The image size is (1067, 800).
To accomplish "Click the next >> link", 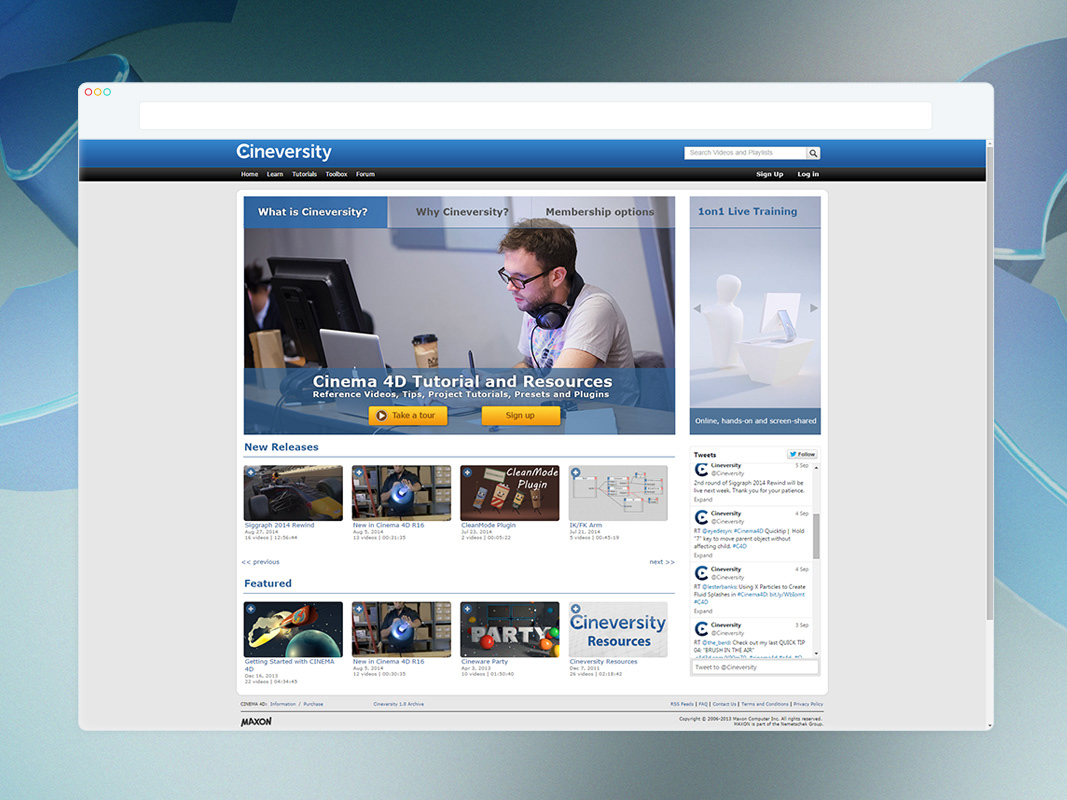I will (x=661, y=562).
